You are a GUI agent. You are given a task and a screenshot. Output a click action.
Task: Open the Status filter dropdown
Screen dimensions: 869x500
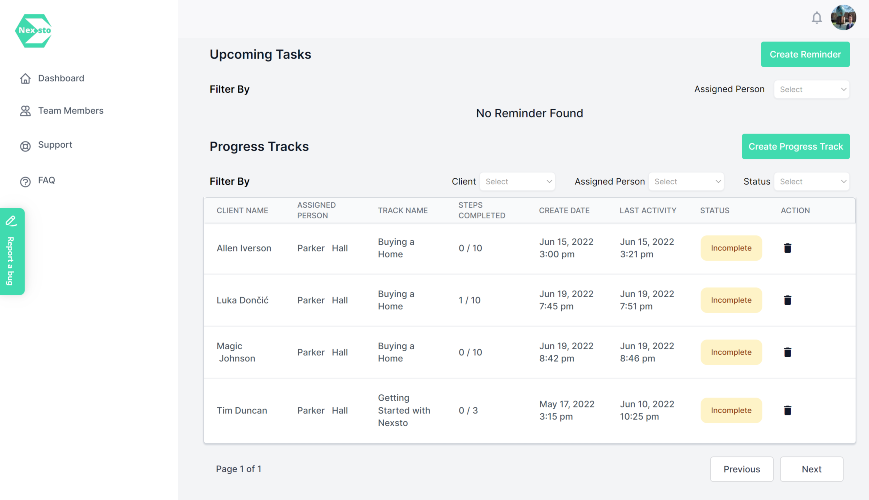812,182
